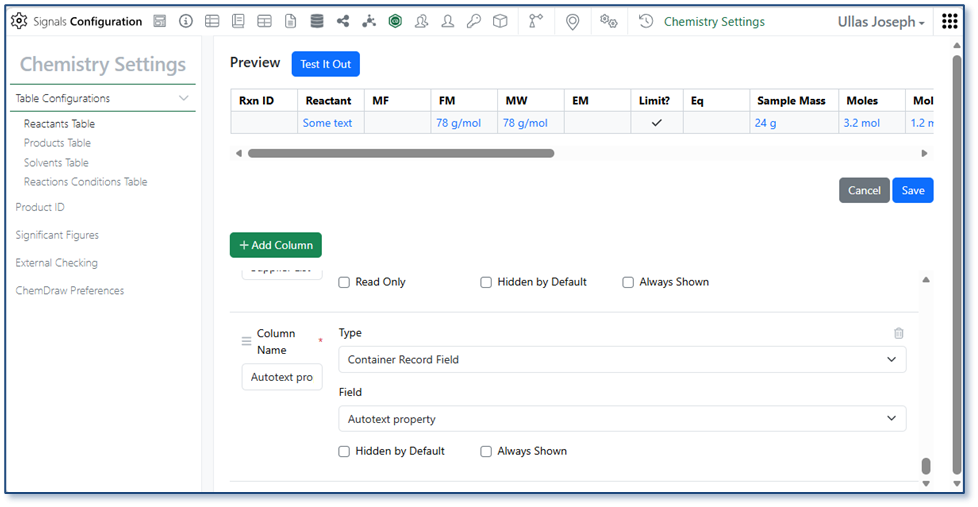The width and height of the screenshot is (978, 507).
Task: Open the grid table icon in toolbar
Action: (x=264, y=21)
